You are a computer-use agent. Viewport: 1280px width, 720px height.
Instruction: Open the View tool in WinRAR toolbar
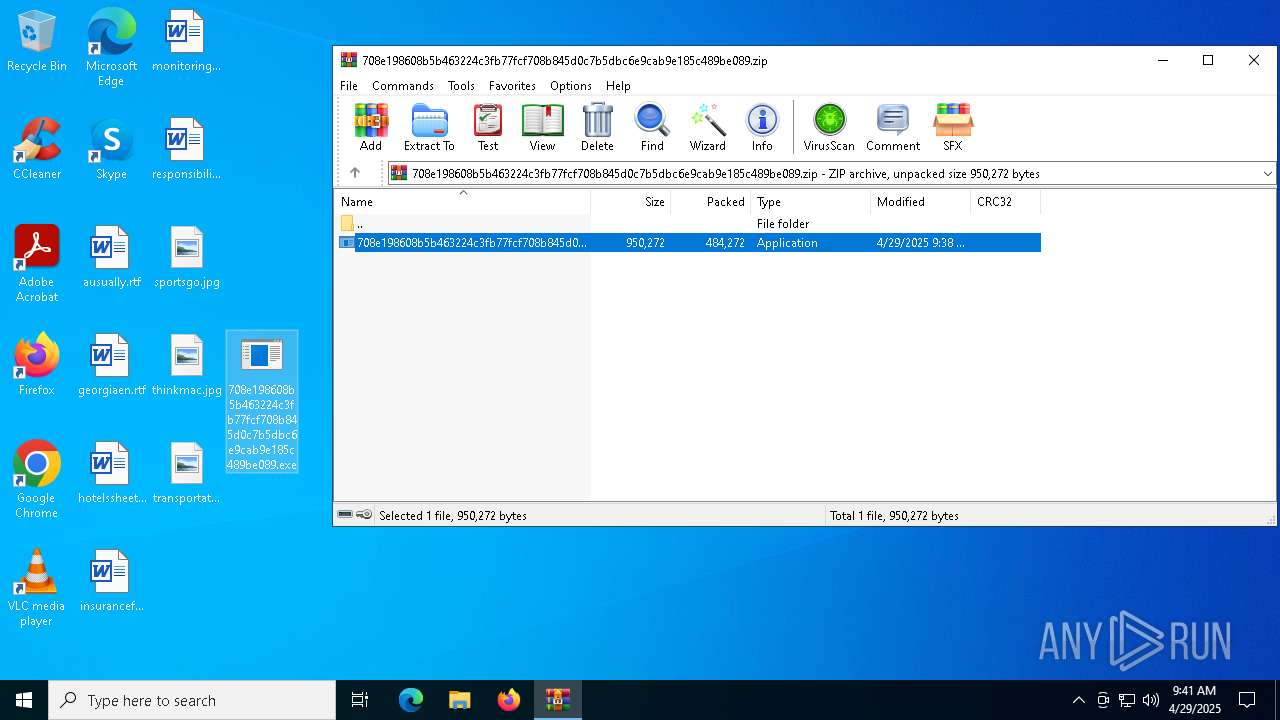[x=542, y=127]
